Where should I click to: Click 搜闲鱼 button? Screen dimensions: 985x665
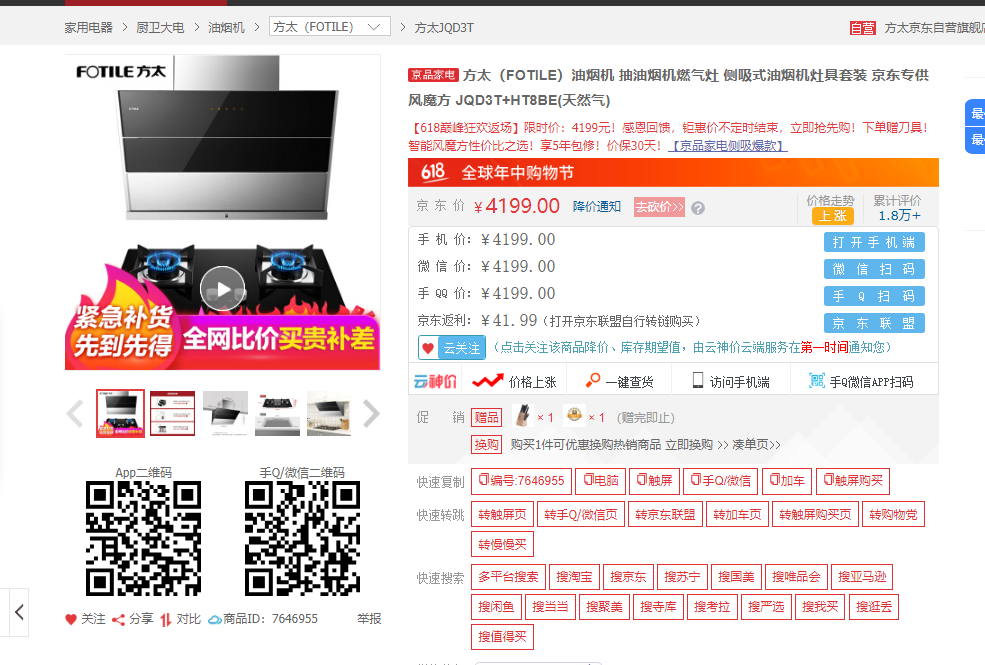[x=496, y=607]
